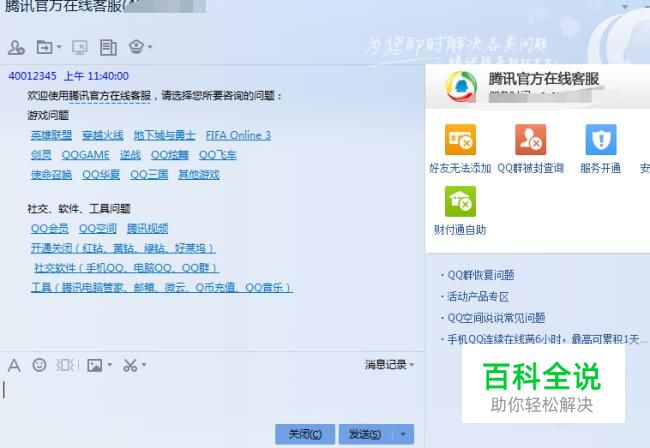Viewport: 650px width, 448px height.
Task: Open the 好友无法添加 orange icon
Action: (x=460, y=140)
